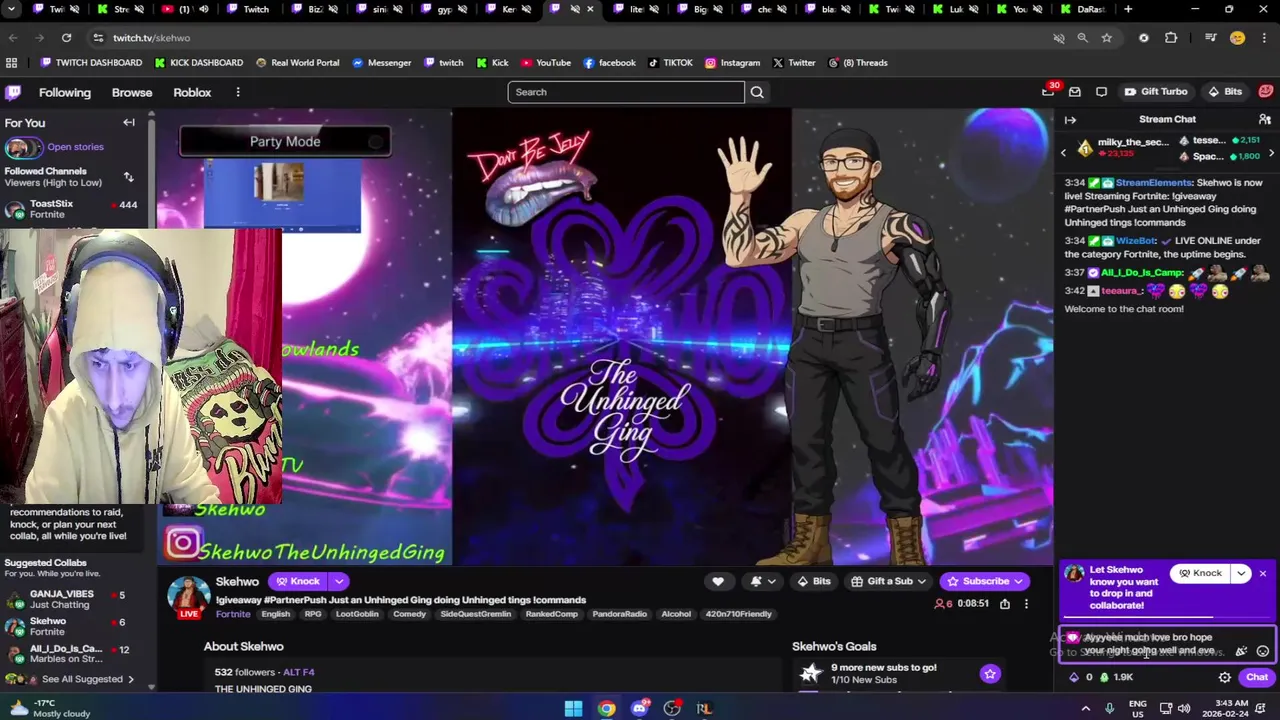Screen dimensions: 1280x720
Task: Click the browser address bar URL
Action: pyautogui.click(x=151, y=38)
